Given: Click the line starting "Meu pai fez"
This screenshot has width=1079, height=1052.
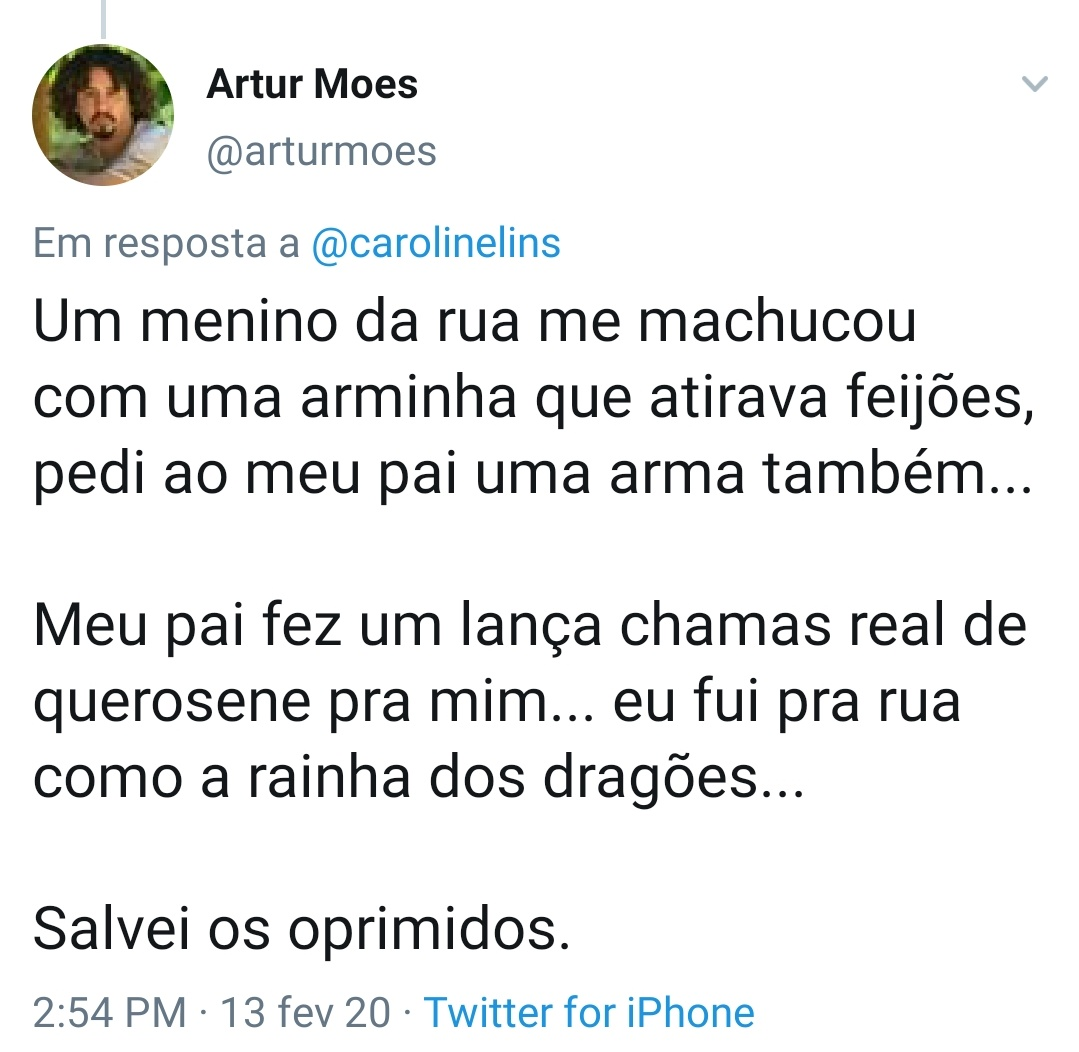Looking at the screenshot, I should point(530,627).
